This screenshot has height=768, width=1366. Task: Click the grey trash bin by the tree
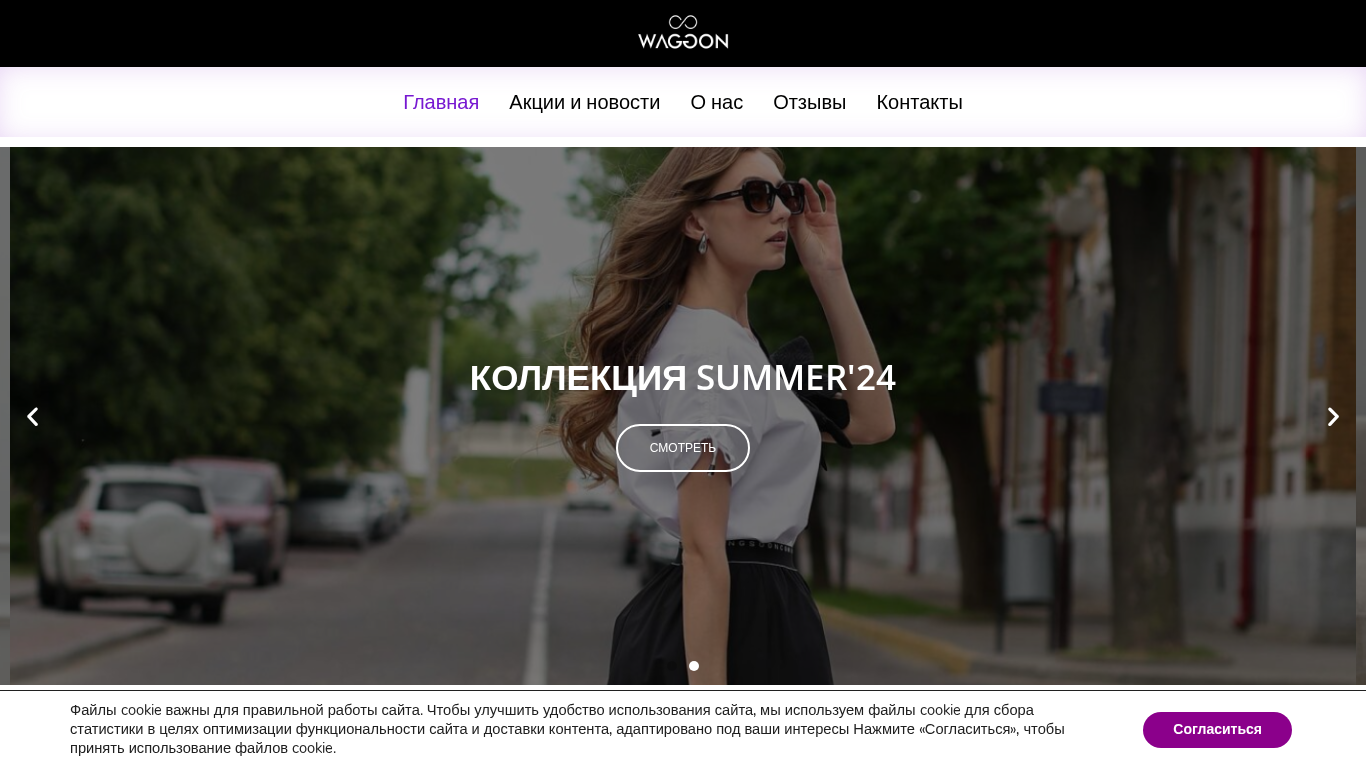click(x=1028, y=562)
